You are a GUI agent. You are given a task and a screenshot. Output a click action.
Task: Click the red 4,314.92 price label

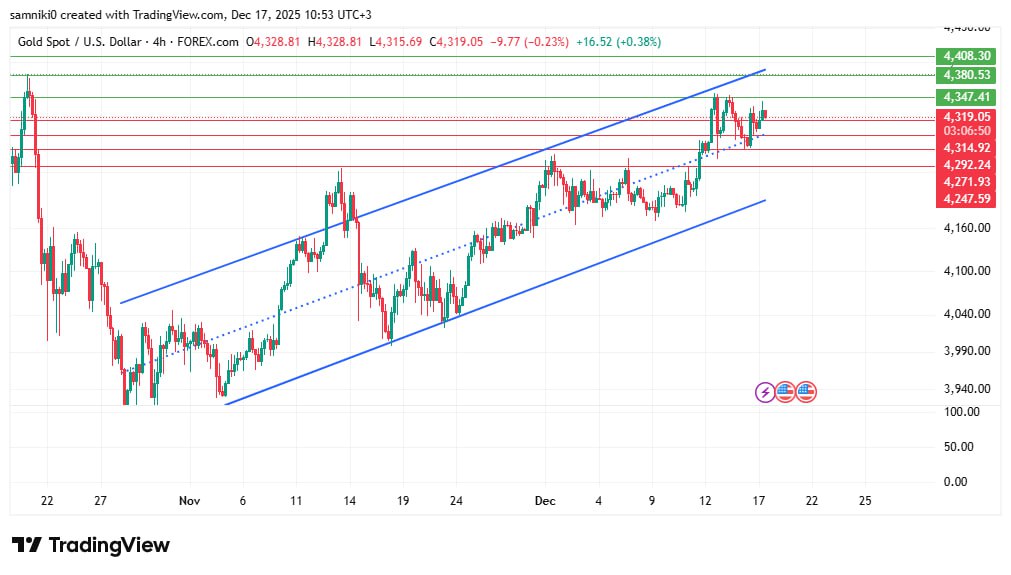[x=966, y=148]
